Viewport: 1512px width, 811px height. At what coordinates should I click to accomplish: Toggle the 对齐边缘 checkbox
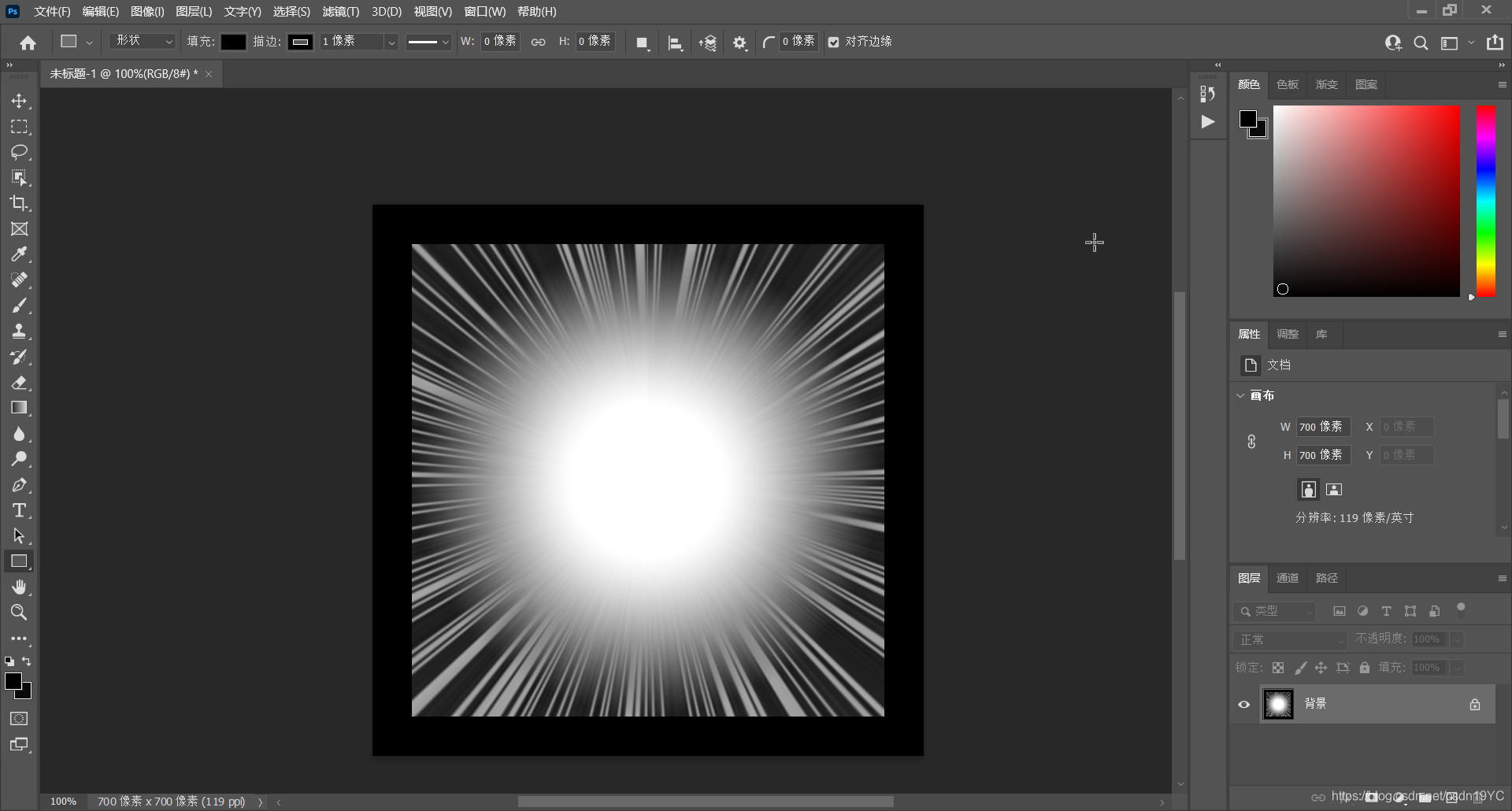833,43
